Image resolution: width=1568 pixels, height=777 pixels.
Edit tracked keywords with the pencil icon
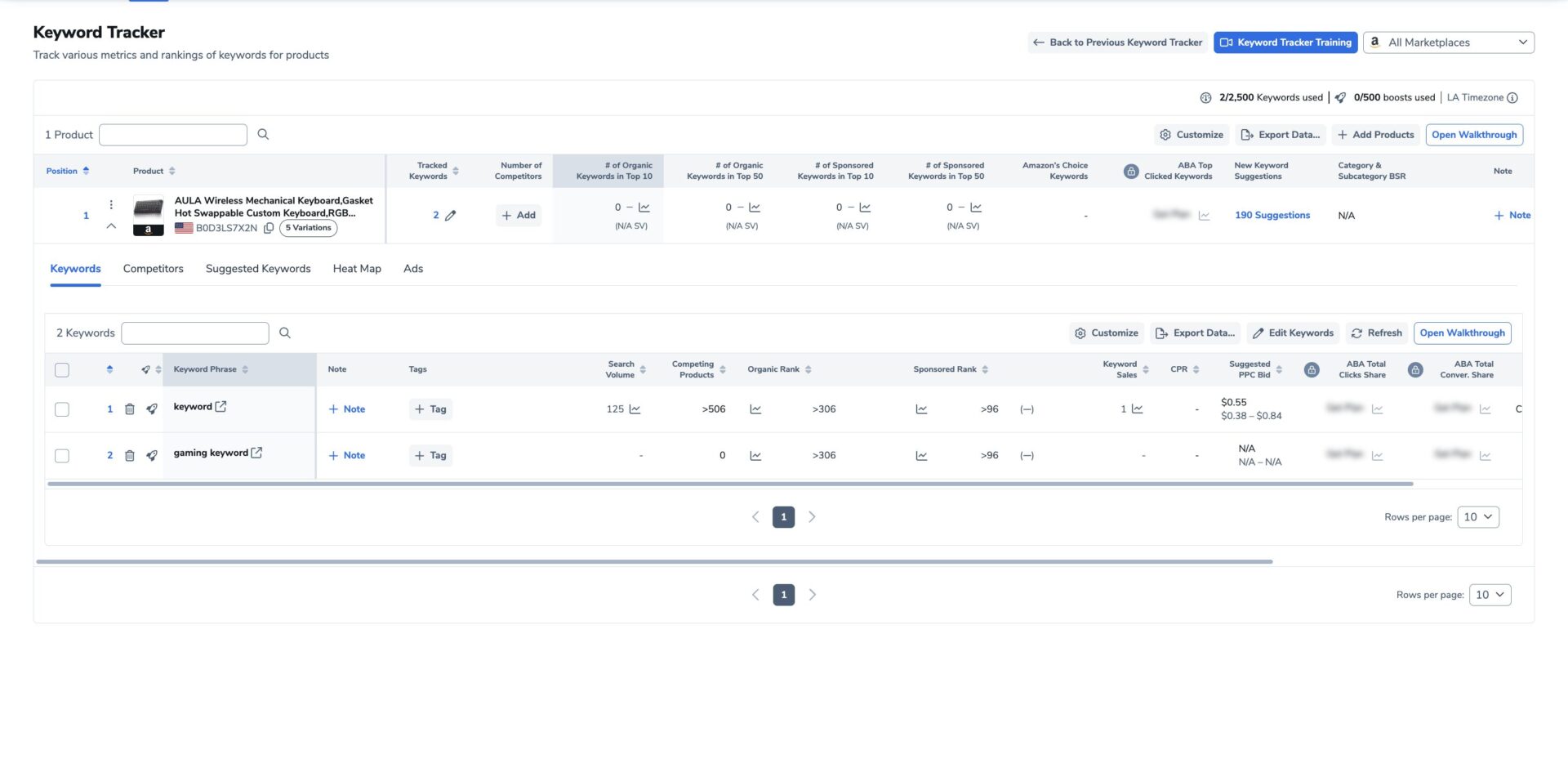[x=450, y=216]
